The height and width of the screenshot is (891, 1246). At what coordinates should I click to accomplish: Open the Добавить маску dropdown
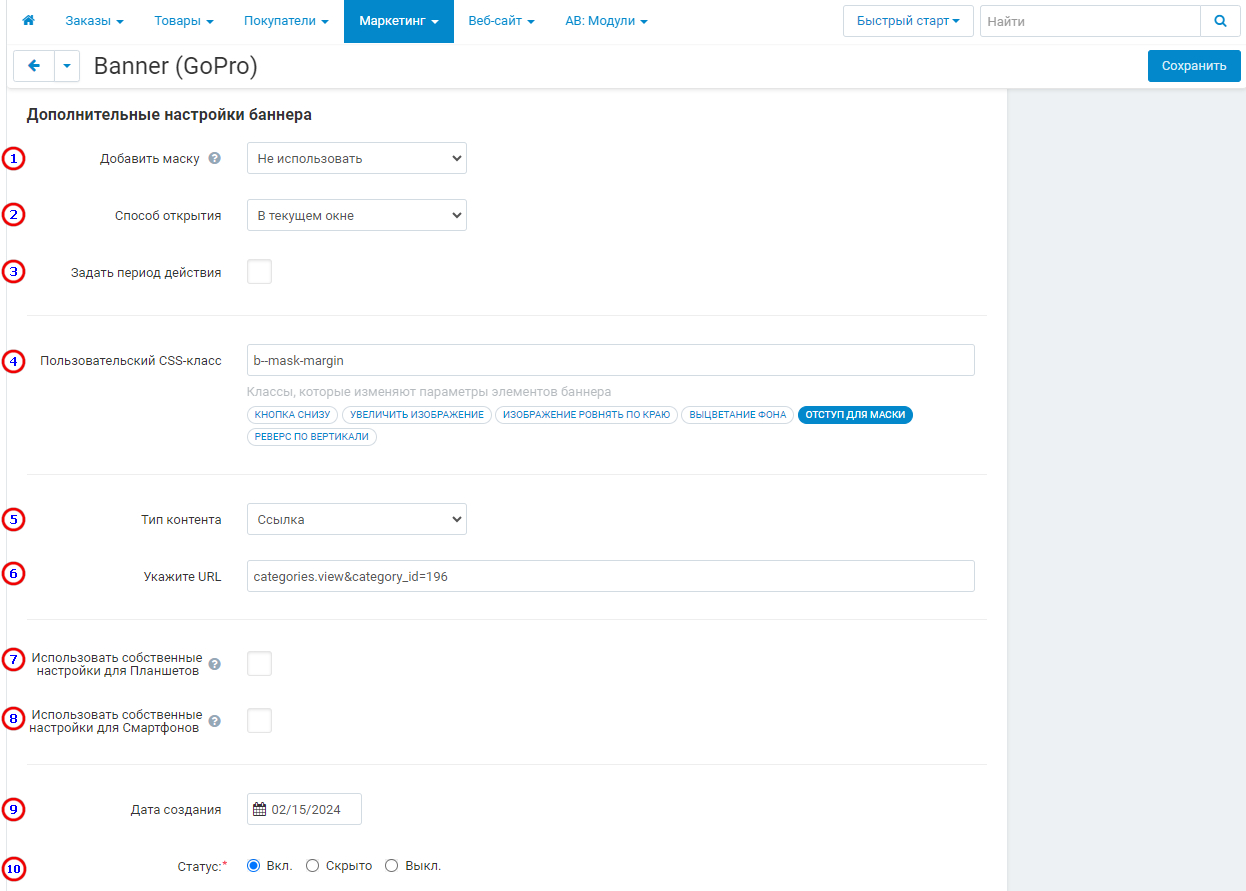tap(356, 158)
